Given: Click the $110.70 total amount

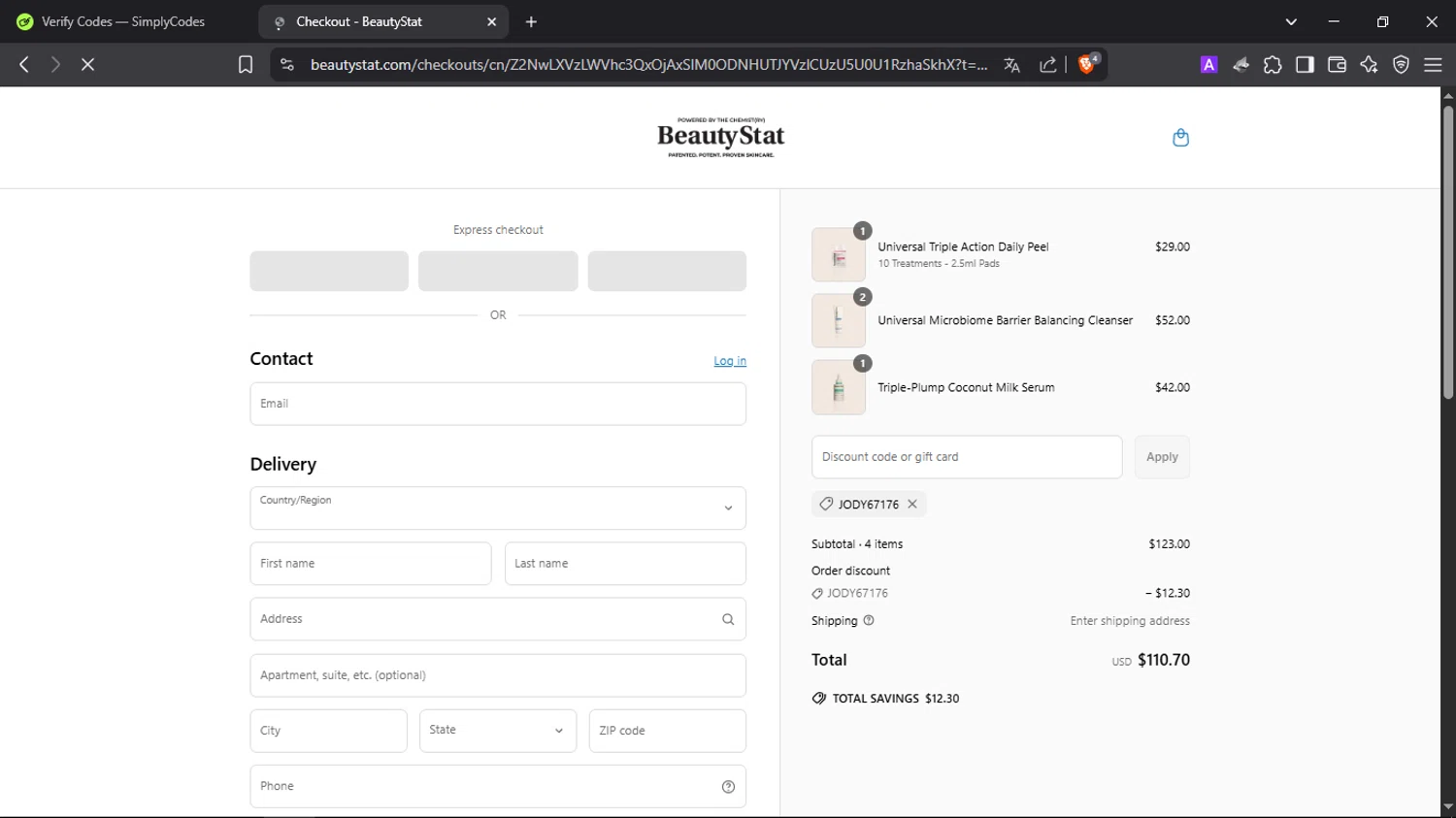Looking at the screenshot, I should (x=1164, y=660).
